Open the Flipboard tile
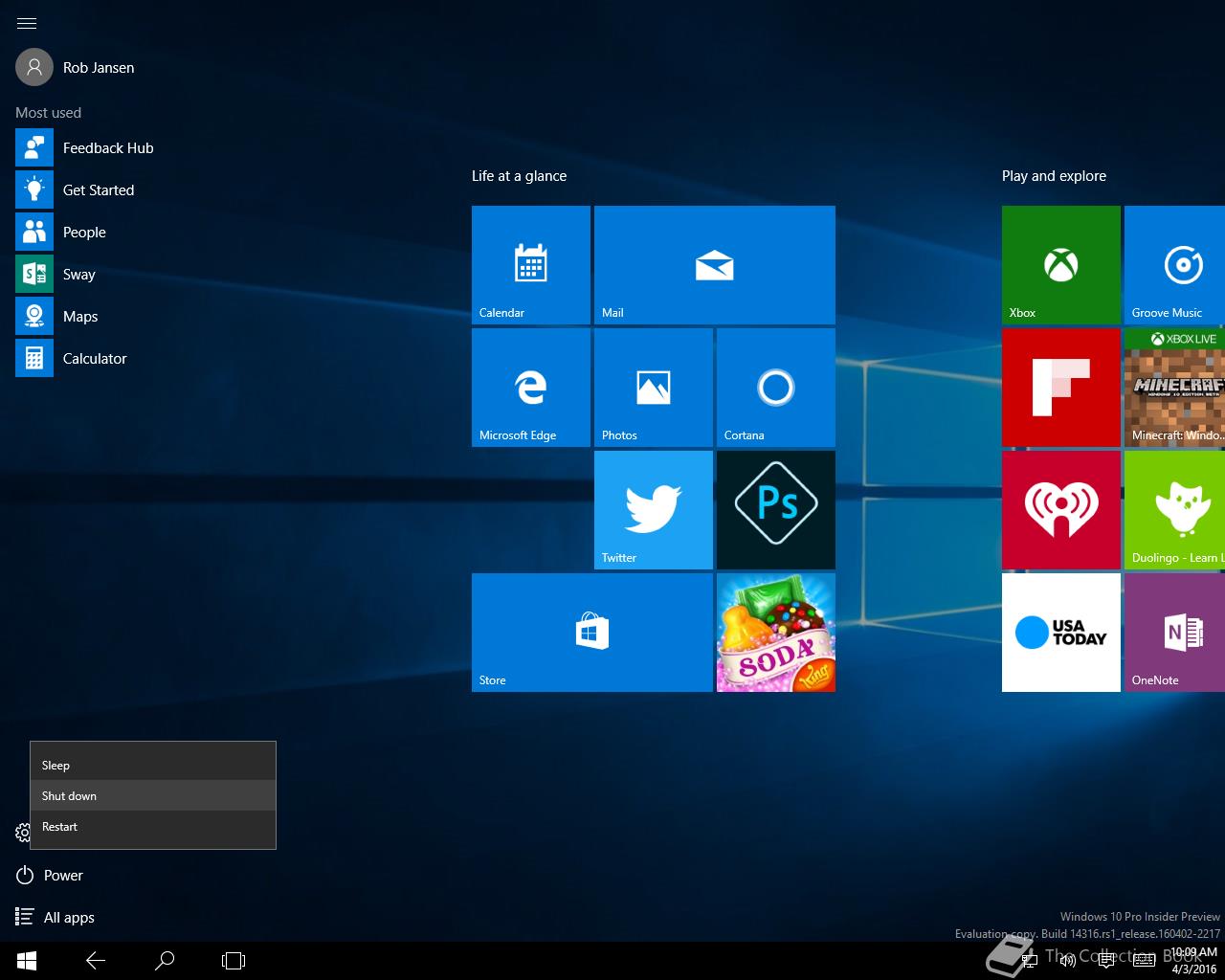Screen dimensions: 1225x980 (x=1061, y=388)
